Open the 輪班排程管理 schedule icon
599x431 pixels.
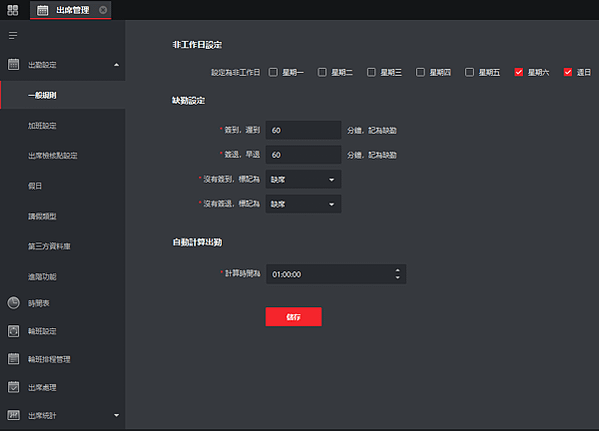click(13, 359)
